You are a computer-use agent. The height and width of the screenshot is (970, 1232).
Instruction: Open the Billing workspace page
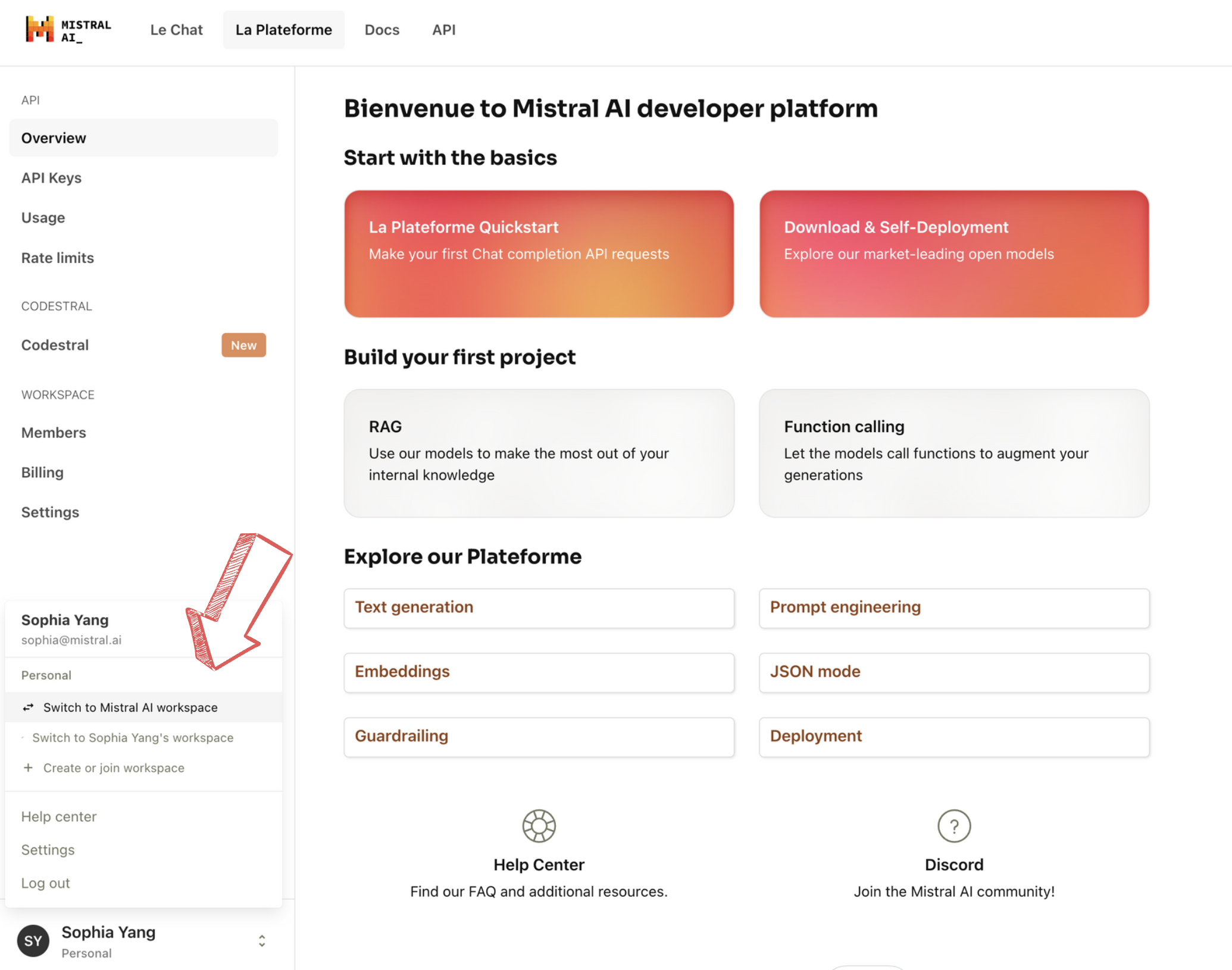[x=42, y=473]
